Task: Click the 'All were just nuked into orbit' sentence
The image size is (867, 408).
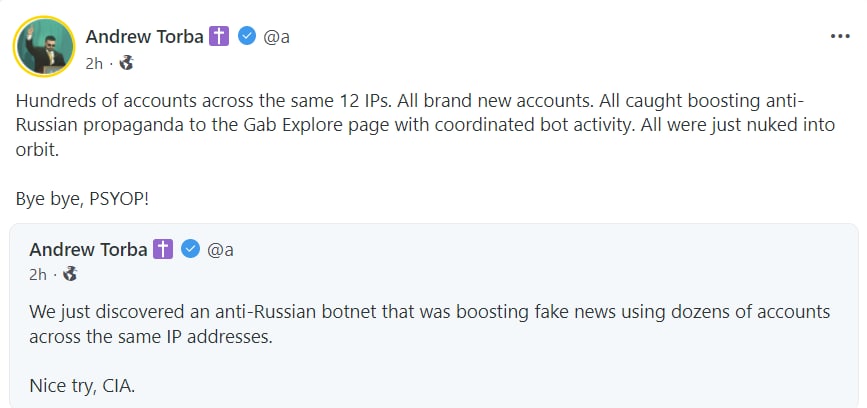Action: (x=700, y=126)
